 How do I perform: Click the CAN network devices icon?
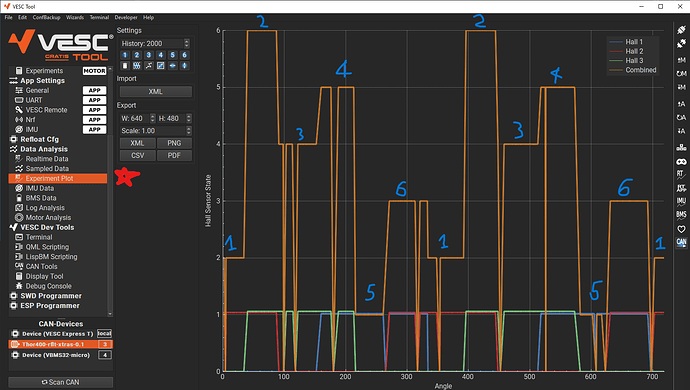(681, 147)
